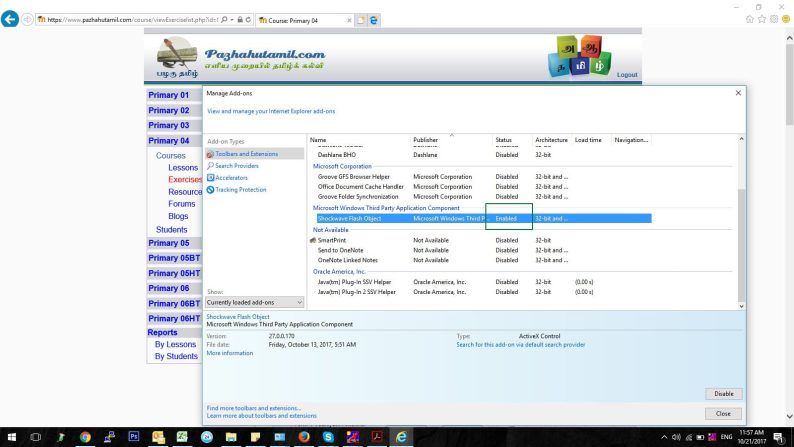Open the Favorites star icon

(x=762, y=19)
